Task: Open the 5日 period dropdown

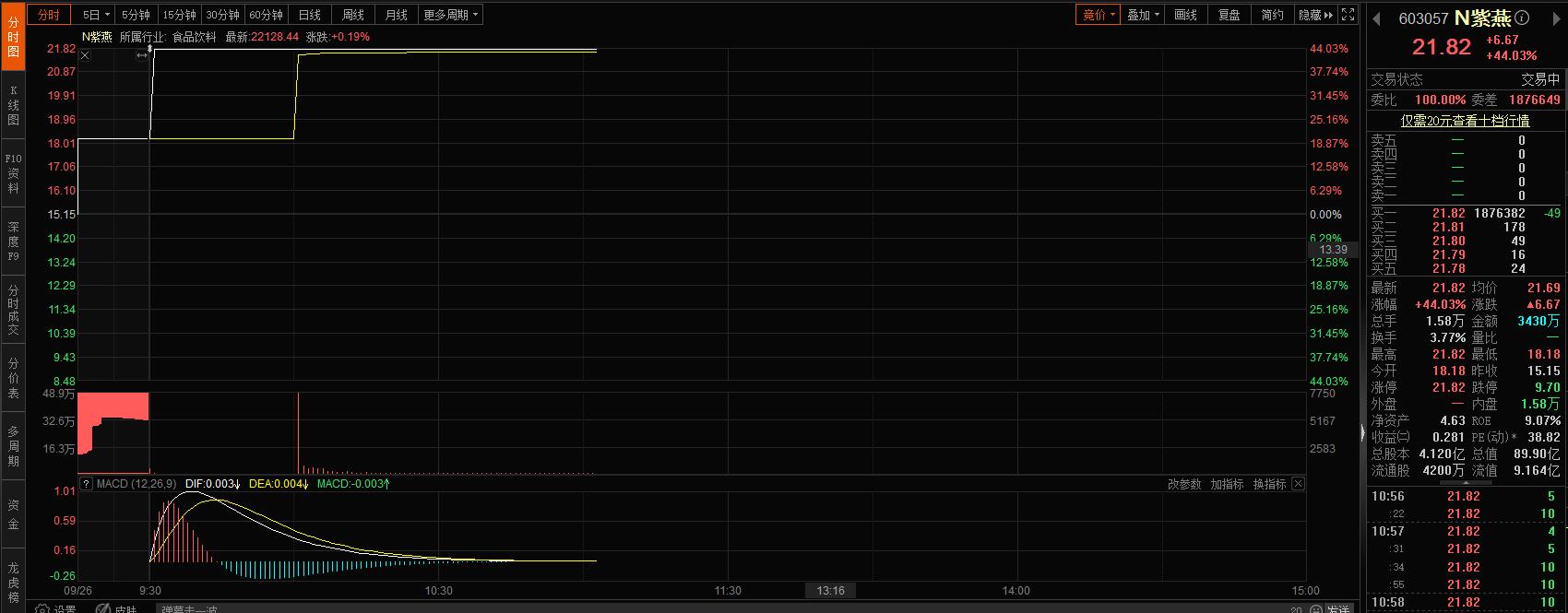Action: tap(96, 15)
